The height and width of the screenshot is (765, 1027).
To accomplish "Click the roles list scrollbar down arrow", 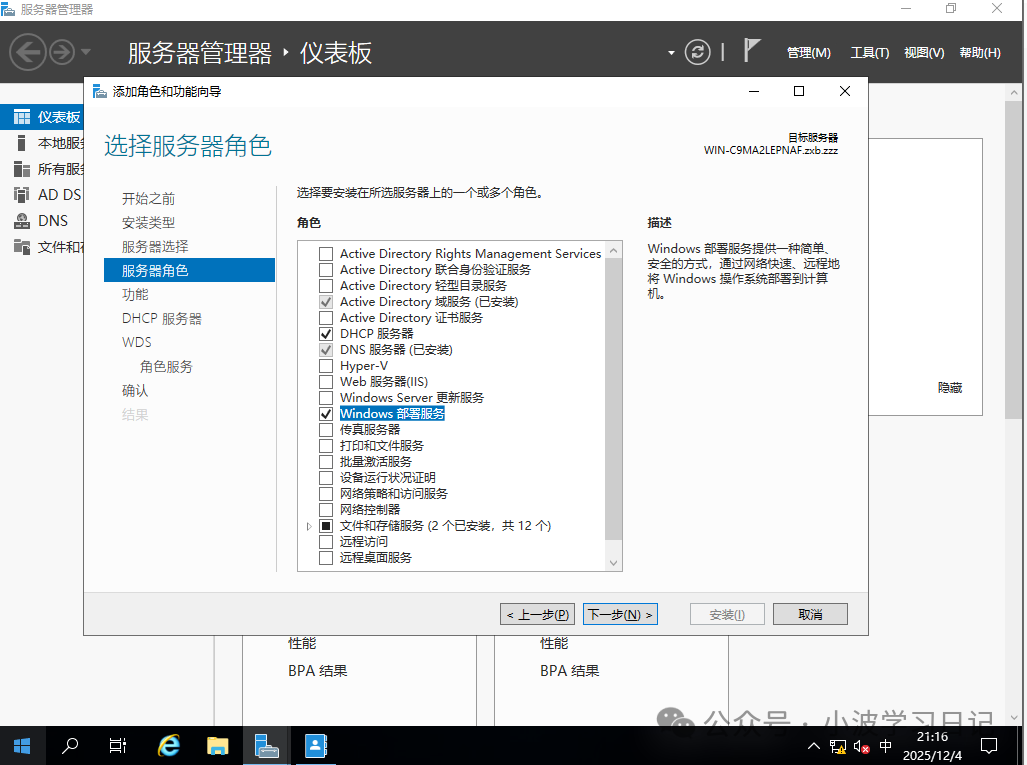I will (612, 561).
